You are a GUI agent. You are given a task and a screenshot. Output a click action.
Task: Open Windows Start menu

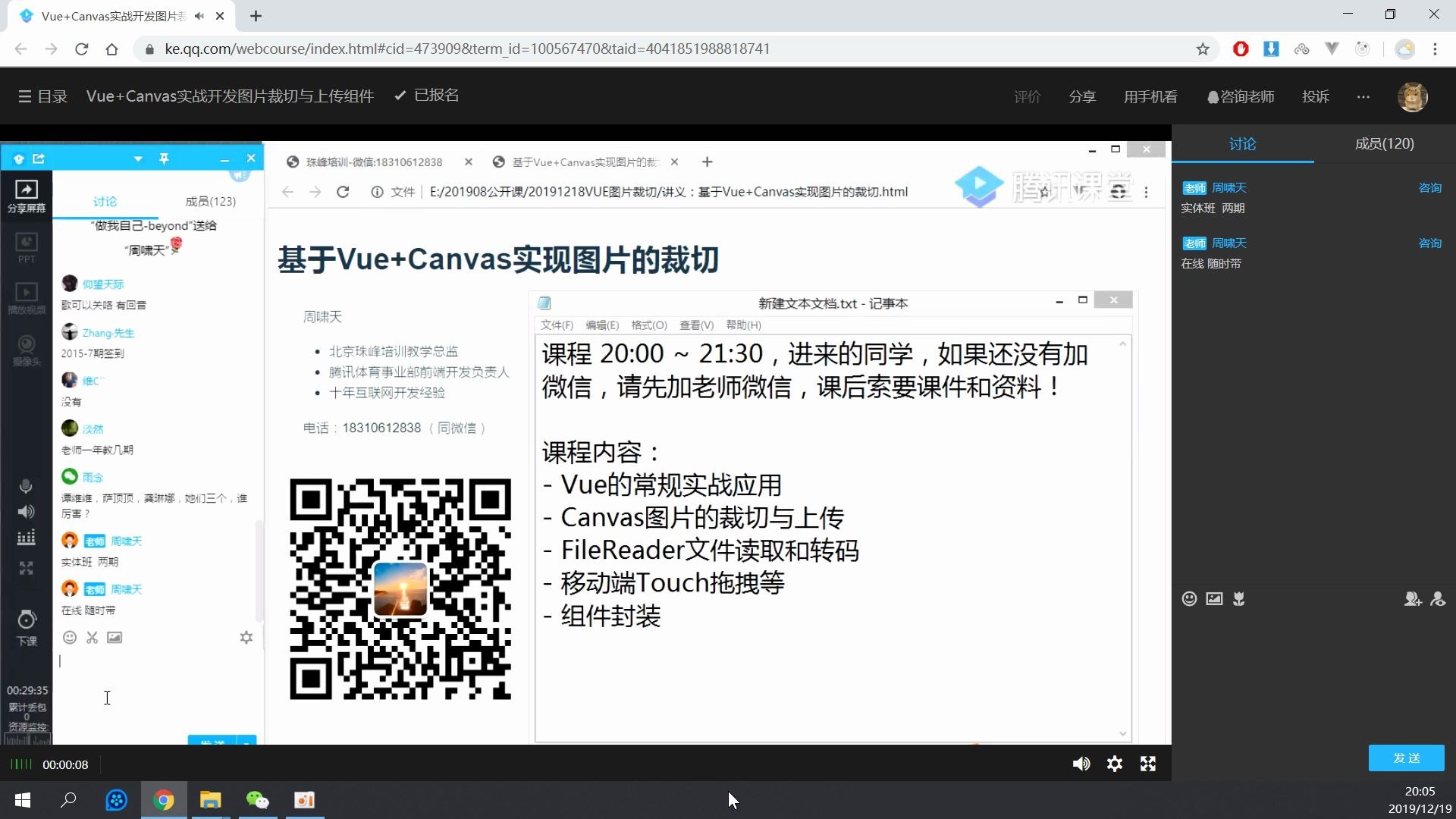click(23, 800)
